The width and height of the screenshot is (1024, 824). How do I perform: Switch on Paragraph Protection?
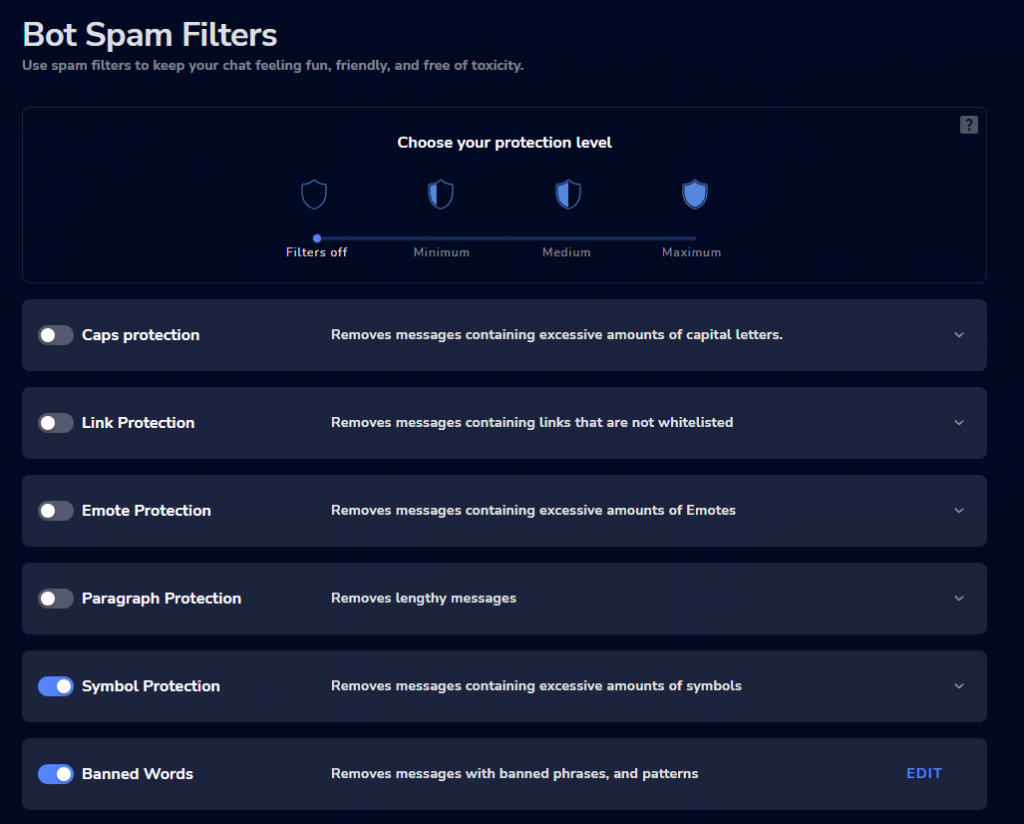(x=56, y=599)
